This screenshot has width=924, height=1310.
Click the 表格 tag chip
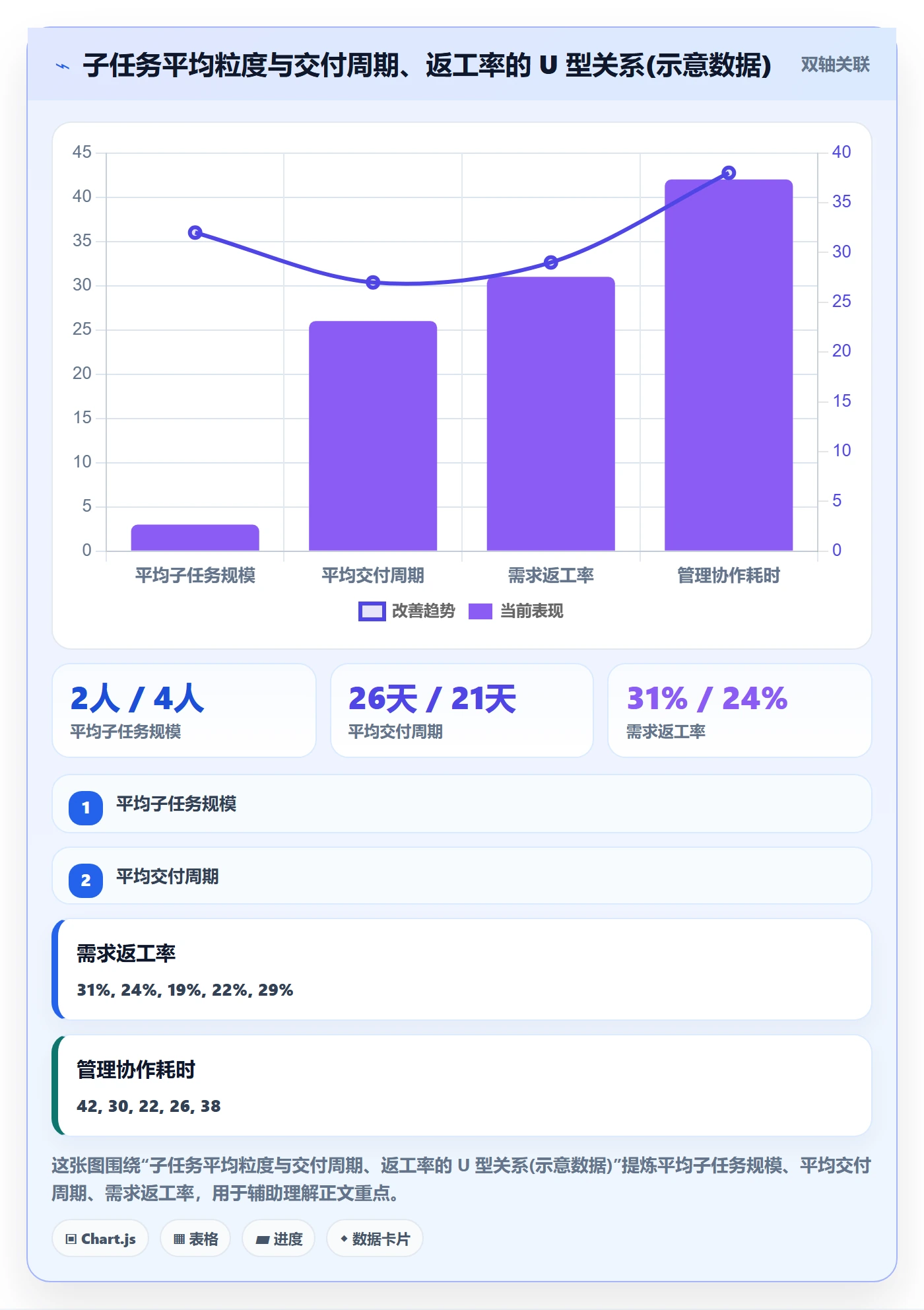click(195, 1239)
